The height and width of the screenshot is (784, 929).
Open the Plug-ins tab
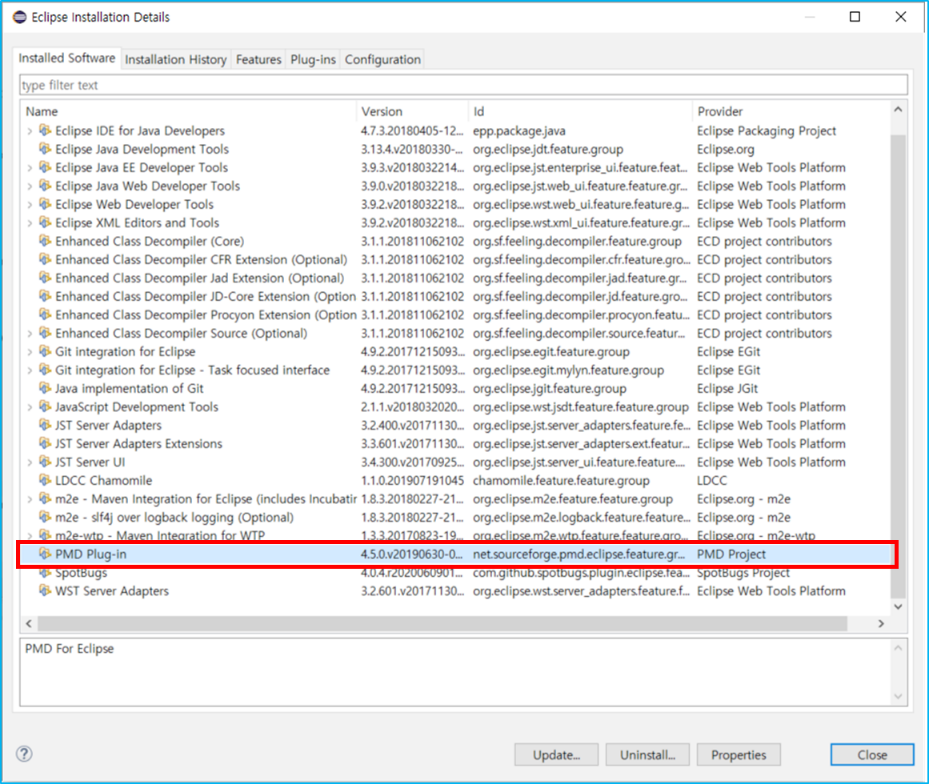coord(313,60)
